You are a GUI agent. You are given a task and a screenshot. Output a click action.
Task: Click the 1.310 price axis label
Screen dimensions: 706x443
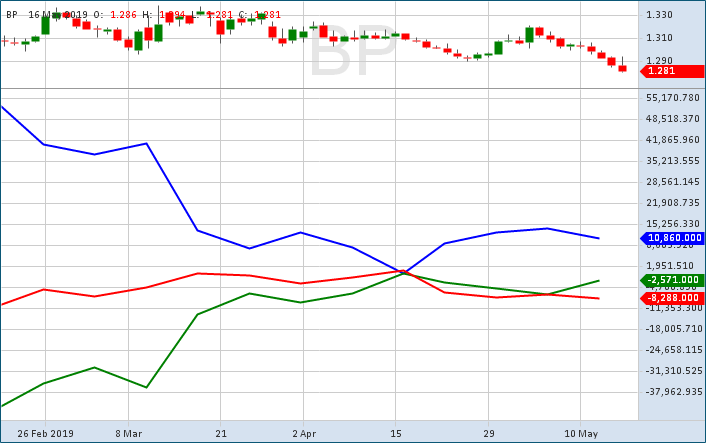point(659,38)
